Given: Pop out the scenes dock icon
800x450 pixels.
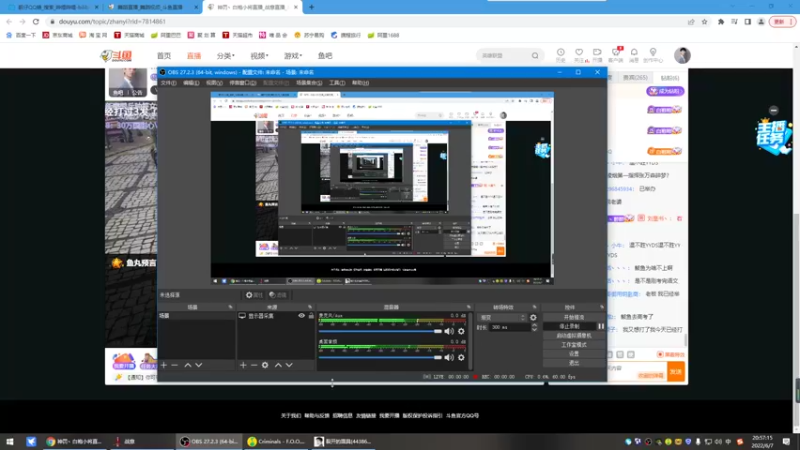Looking at the screenshot, I should pyautogui.click(x=230, y=307).
